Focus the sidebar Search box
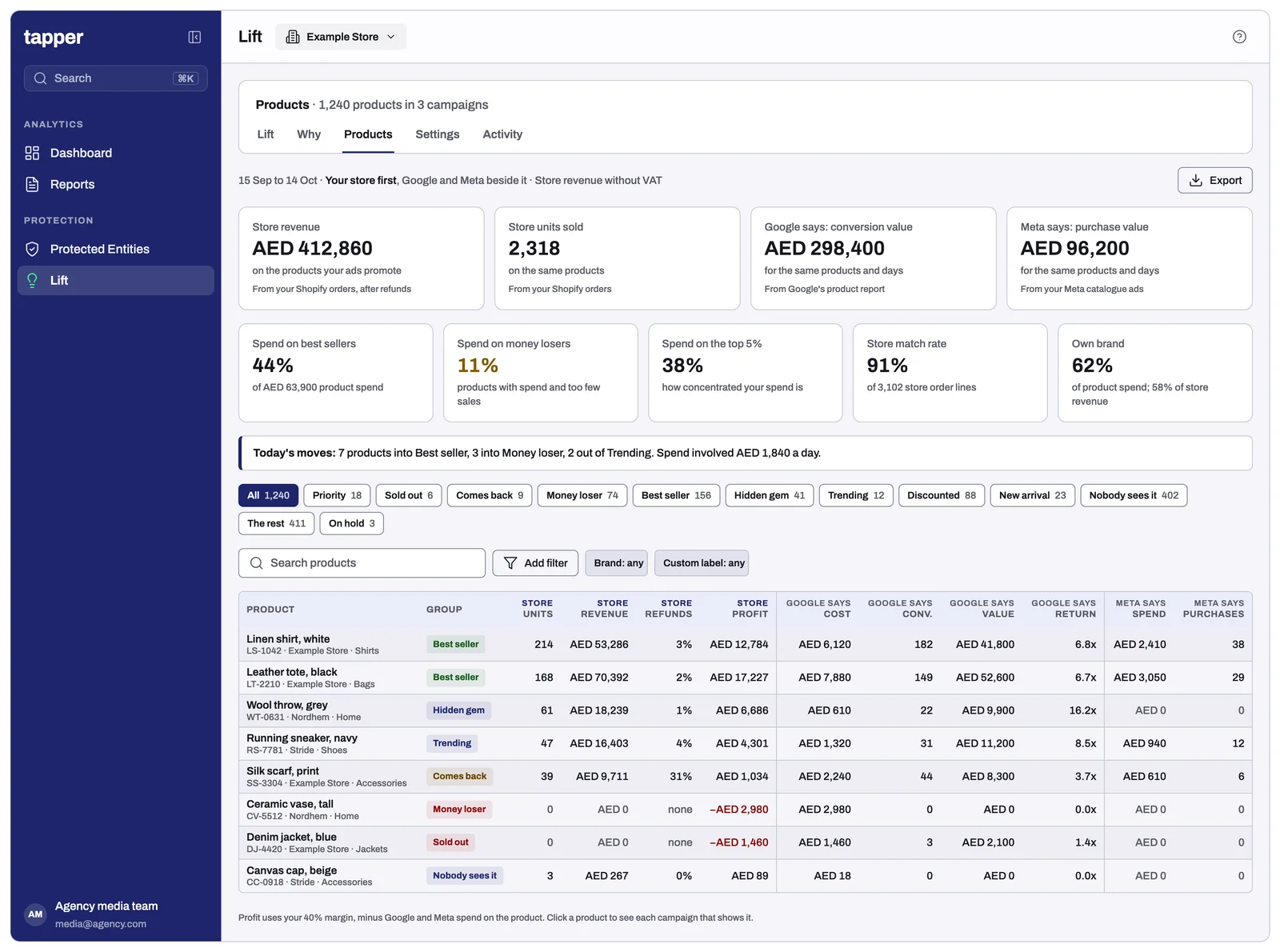 click(x=115, y=78)
